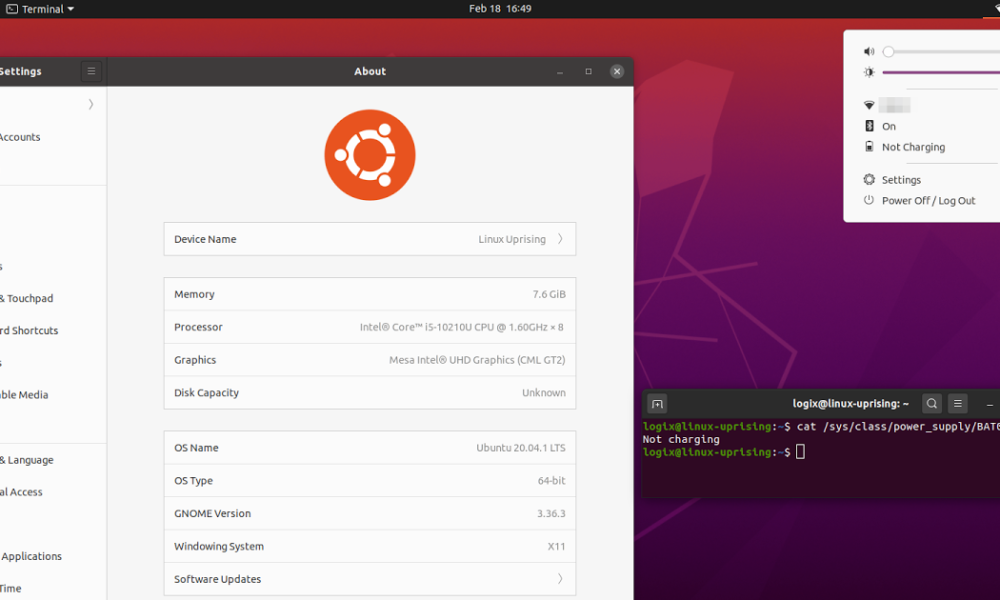Click the brightness sun icon in system menu
Image resolution: width=1000 pixels, height=600 pixels.
[x=869, y=72]
